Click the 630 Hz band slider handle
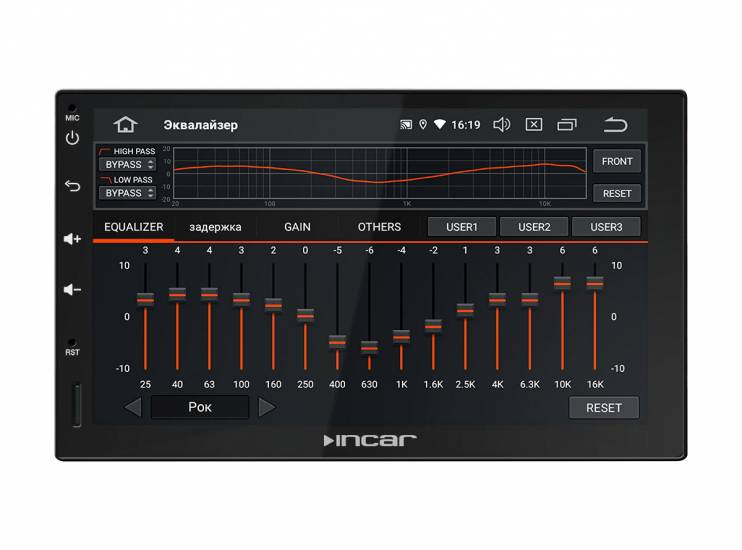This screenshot has width=742, height=550. click(x=369, y=348)
